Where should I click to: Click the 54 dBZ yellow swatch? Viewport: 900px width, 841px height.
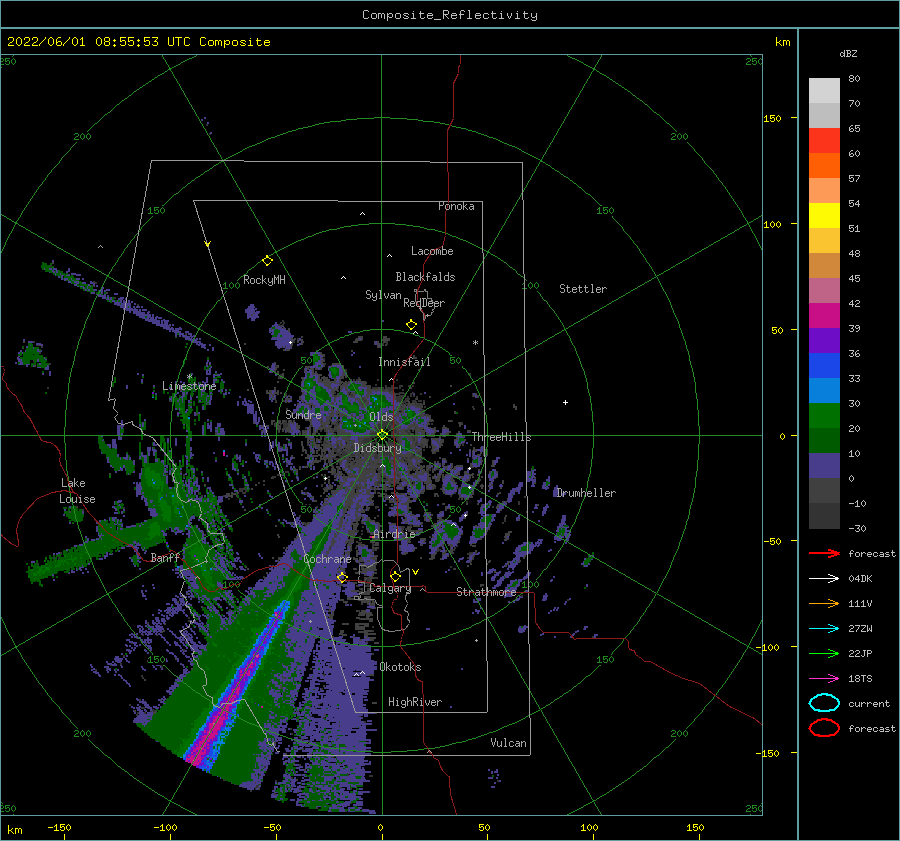(x=824, y=215)
